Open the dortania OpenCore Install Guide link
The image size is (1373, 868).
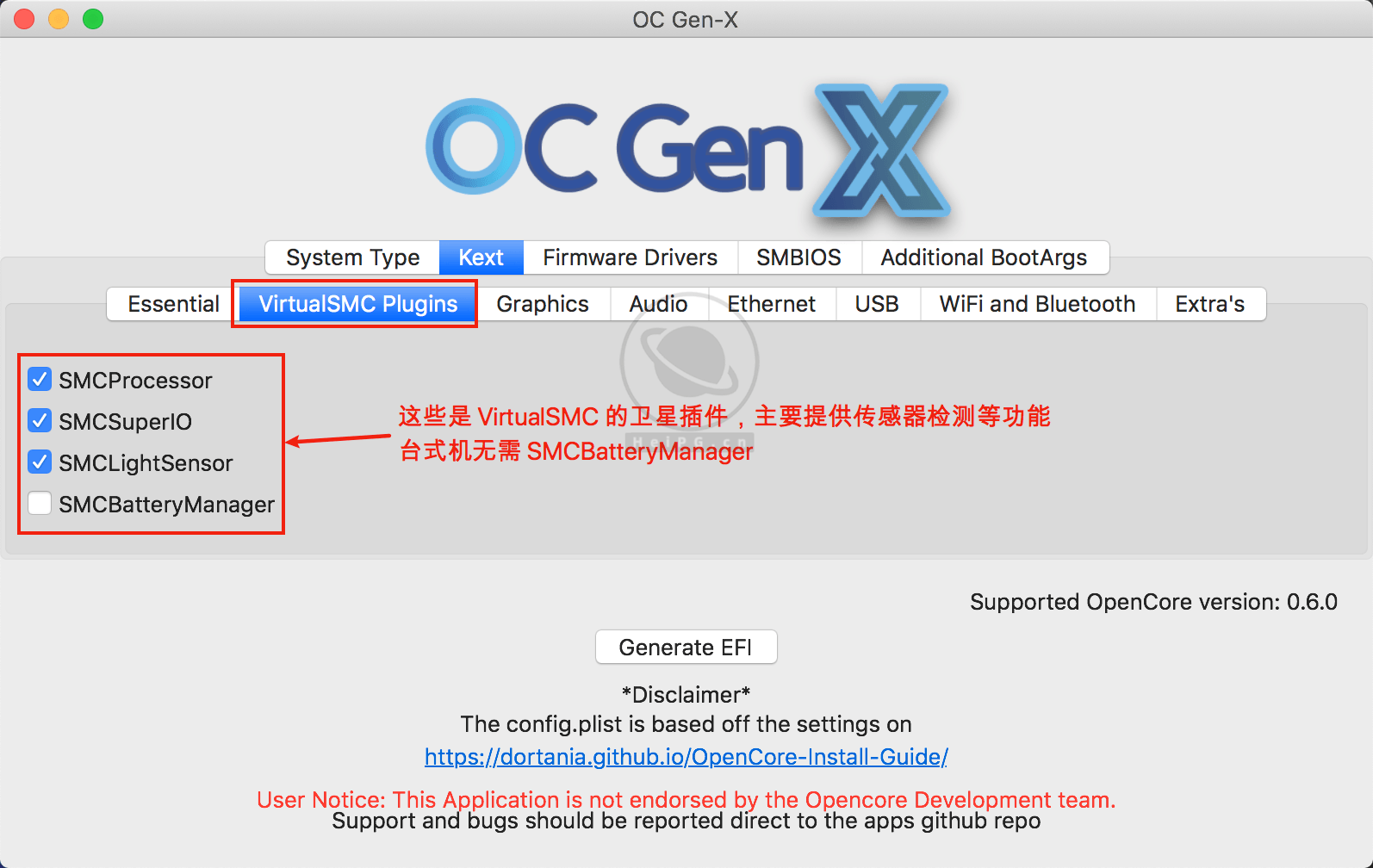coord(686,757)
